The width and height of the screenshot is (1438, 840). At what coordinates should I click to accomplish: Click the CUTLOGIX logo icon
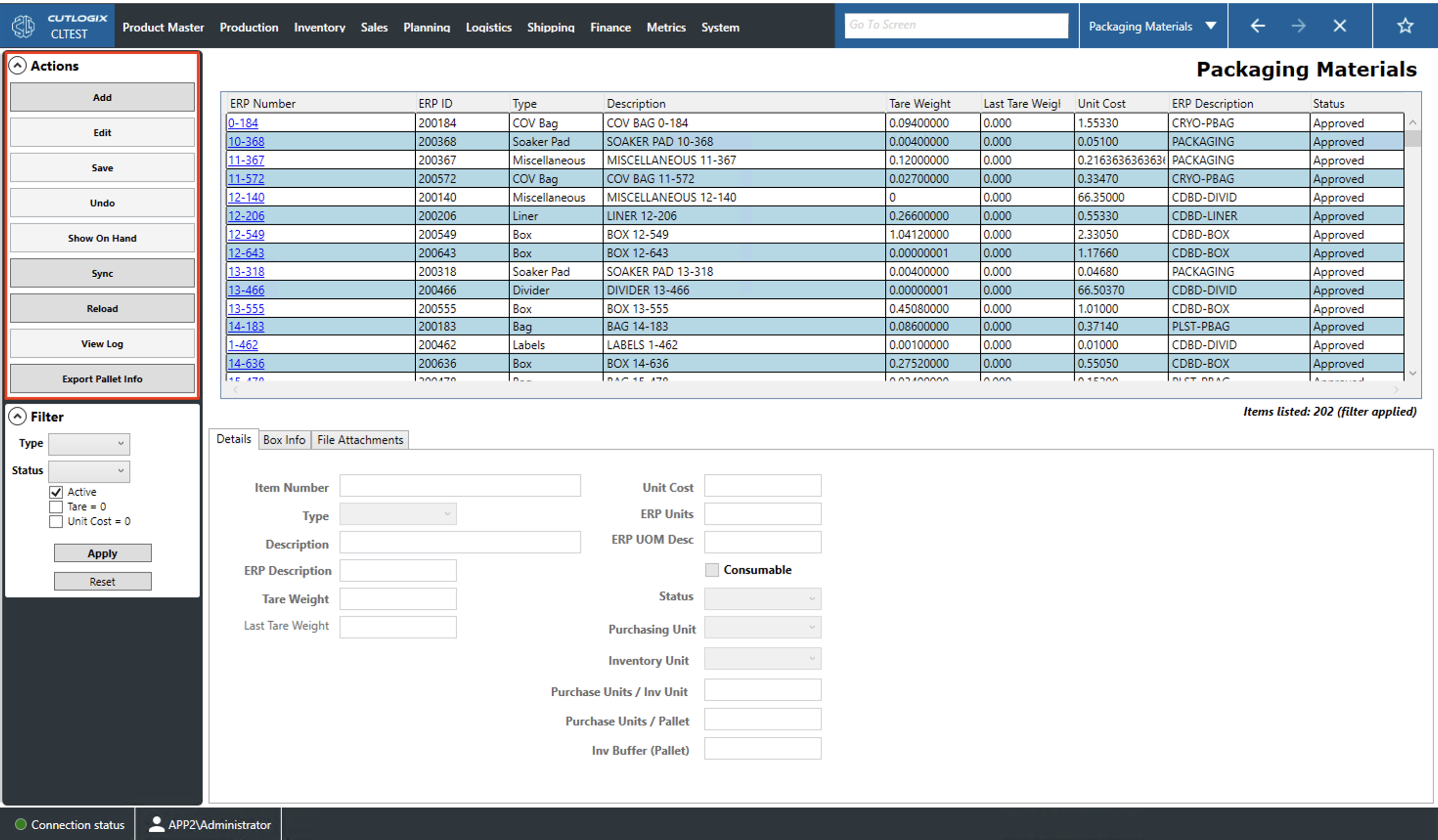(23, 25)
